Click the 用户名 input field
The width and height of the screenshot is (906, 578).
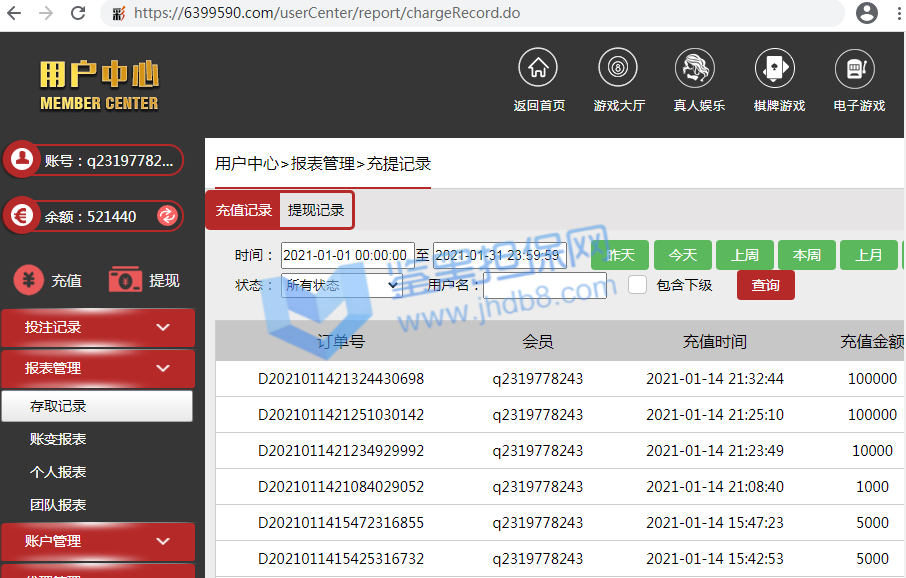(x=545, y=285)
